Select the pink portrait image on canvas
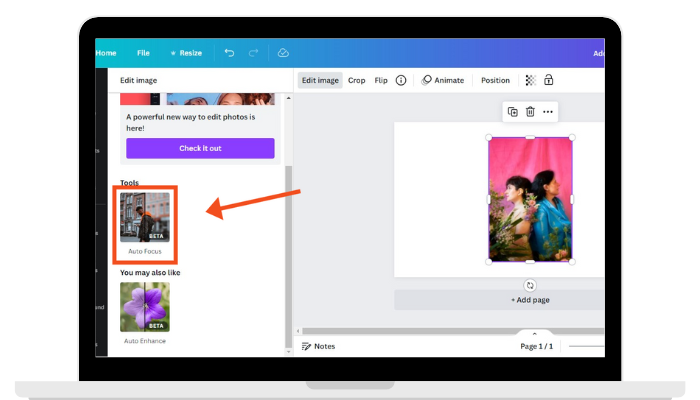This screenshot has height=400, width=700. coord(530,199)
